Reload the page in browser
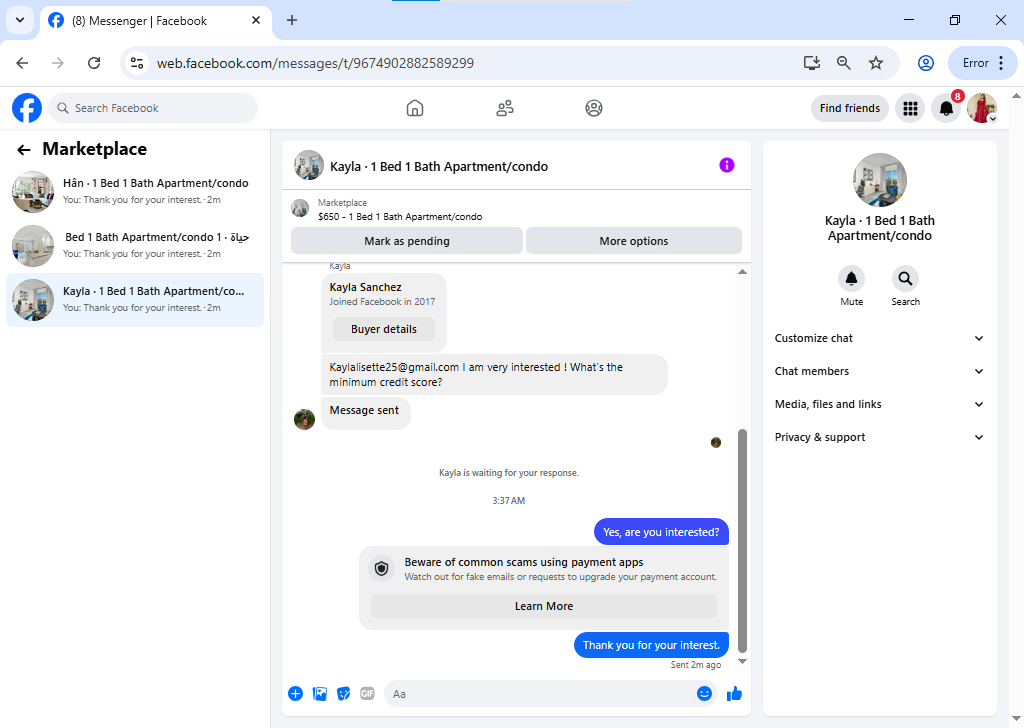Image resolution: width=1024 pixels, height=728 pixels. click(94, 63)
